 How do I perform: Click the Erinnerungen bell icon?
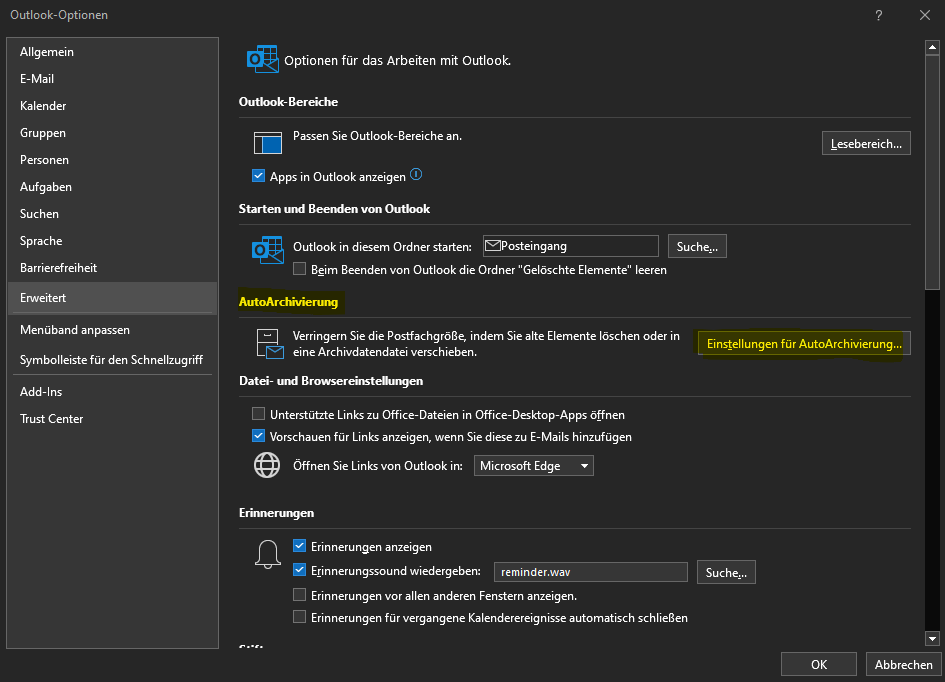click(268, 553)
